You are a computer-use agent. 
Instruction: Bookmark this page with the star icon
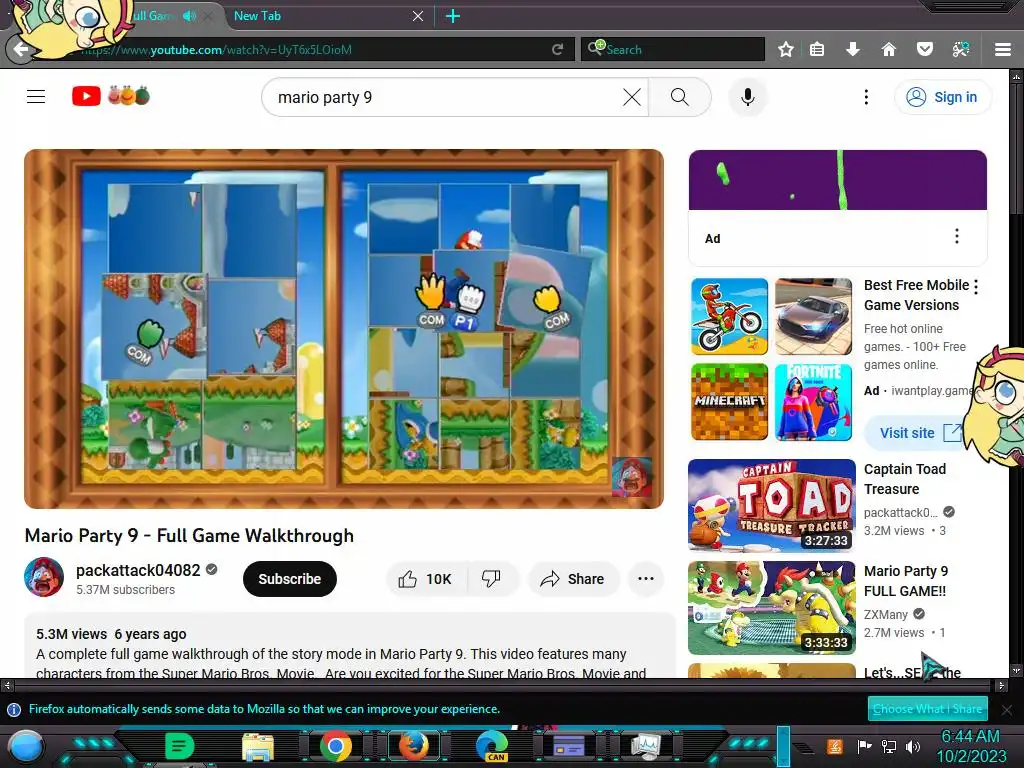(786, 49)
